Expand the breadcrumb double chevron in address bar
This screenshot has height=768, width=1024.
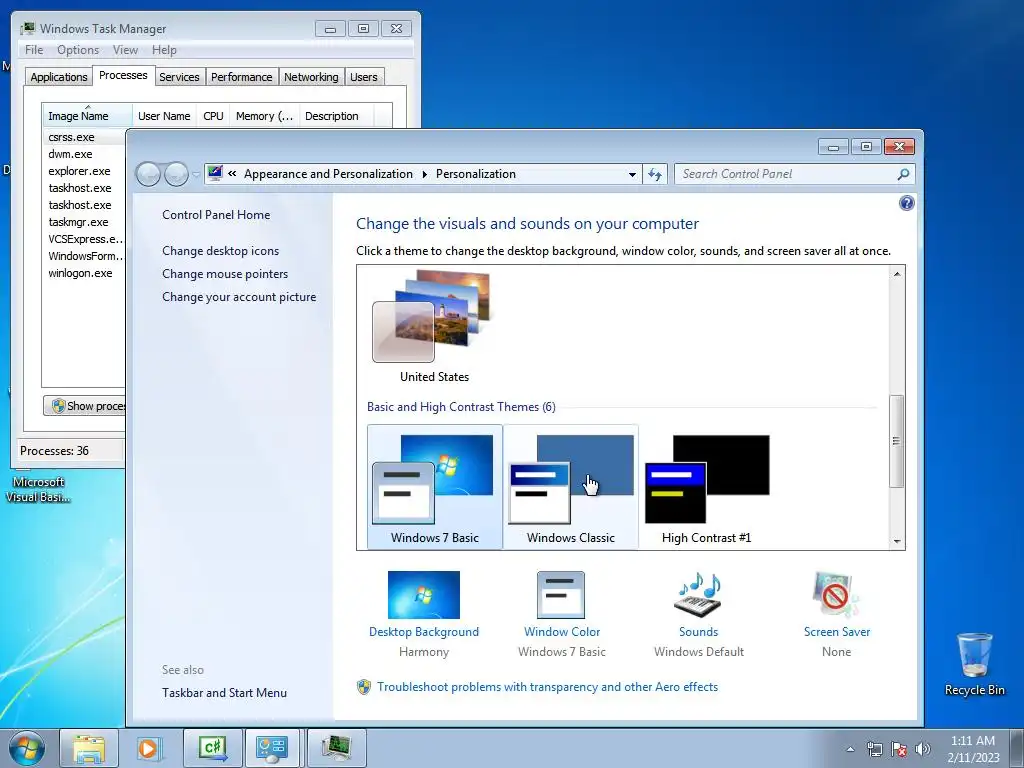232,174
